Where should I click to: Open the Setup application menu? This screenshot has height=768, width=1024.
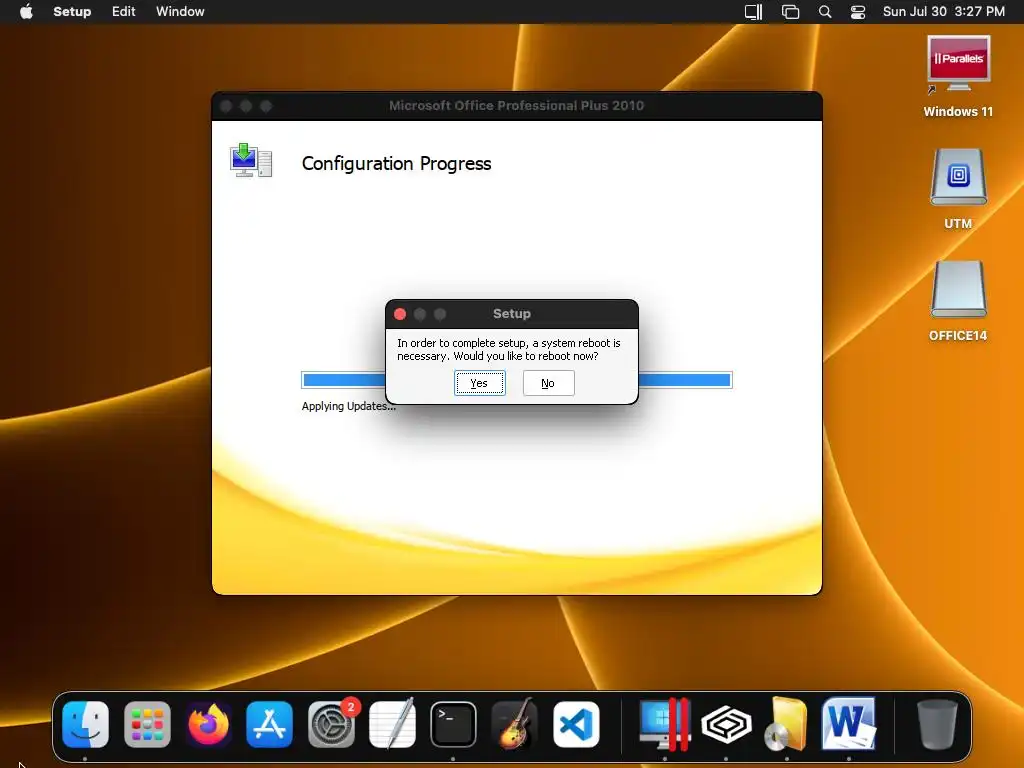coord(72,11)
